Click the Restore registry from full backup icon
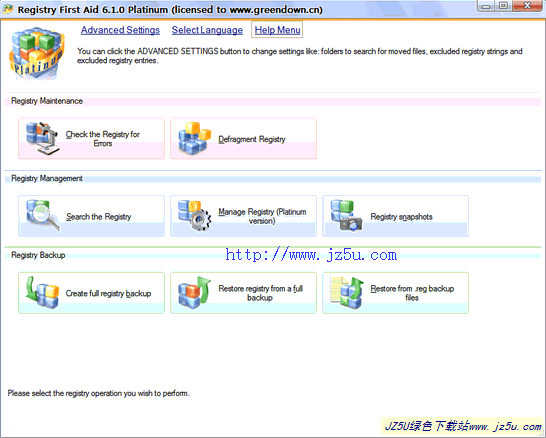Image resolution: width=546 pixels, height=438 pixels. tap(195, 292)
